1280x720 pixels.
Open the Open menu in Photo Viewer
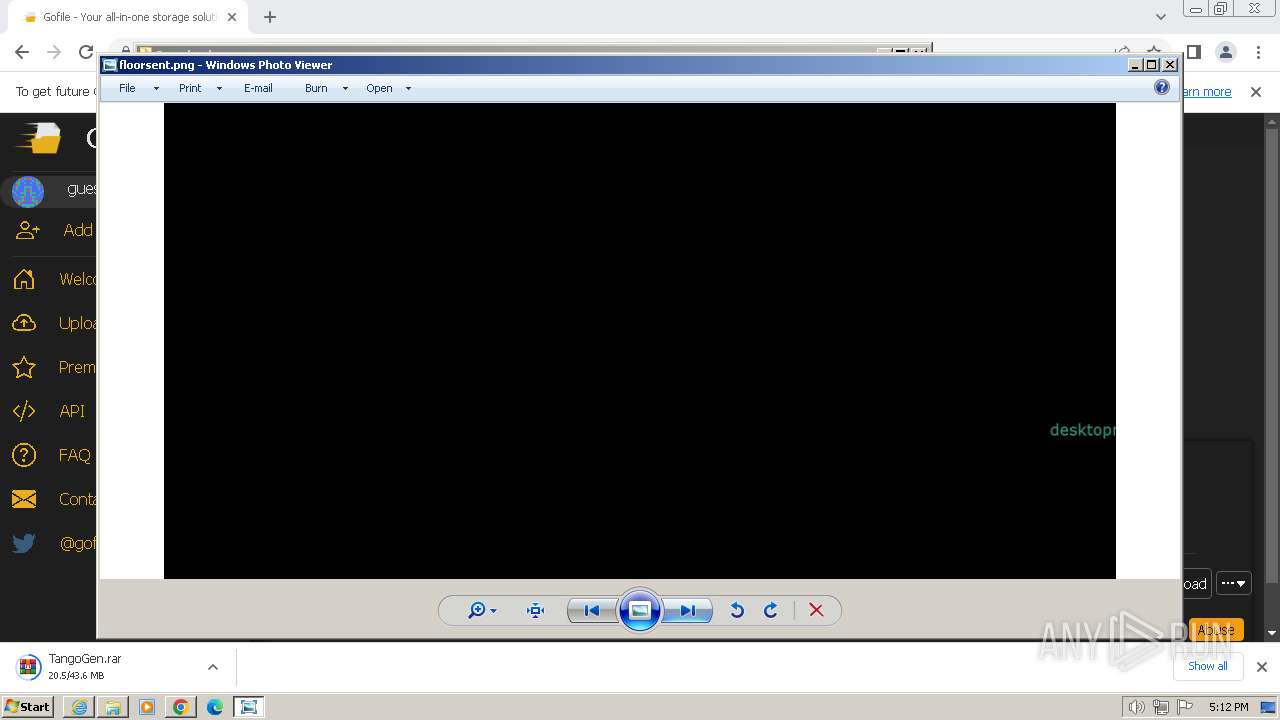click(379, 88)
